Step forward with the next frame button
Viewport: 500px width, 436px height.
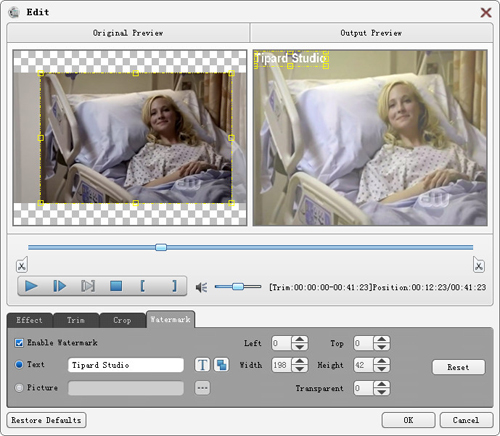59,286
